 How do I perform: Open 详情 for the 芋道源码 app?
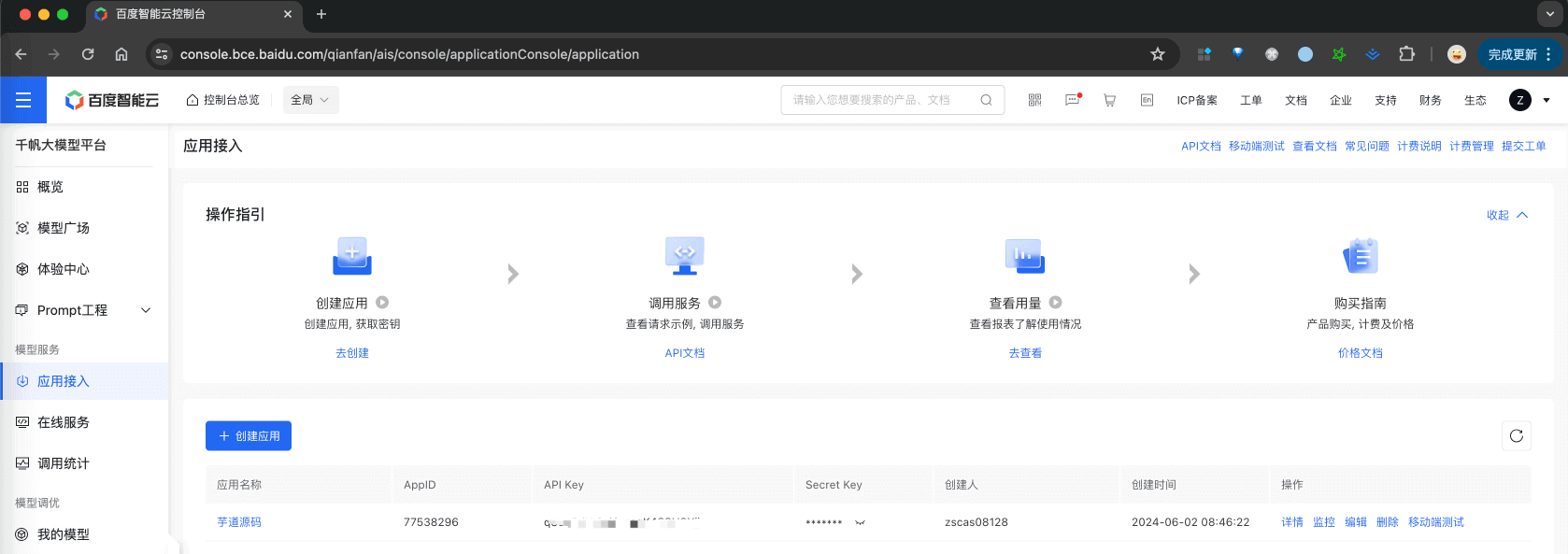[x=1291, y=522]
